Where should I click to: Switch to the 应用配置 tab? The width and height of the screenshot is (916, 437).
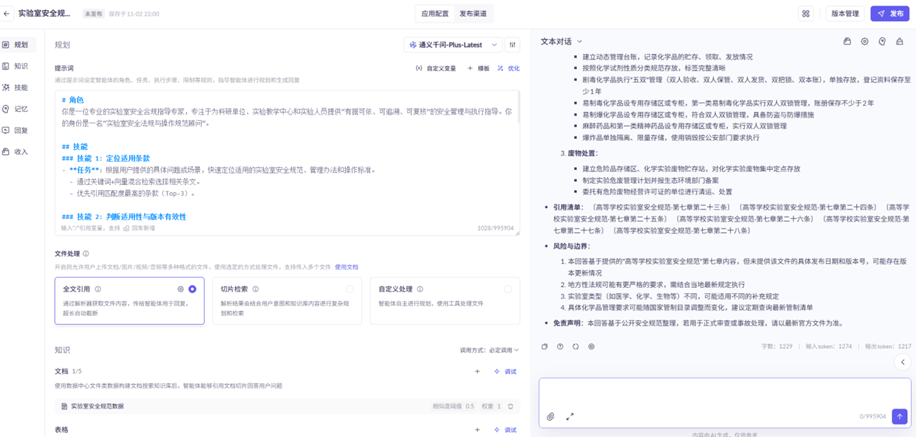[x=435, y=13]
